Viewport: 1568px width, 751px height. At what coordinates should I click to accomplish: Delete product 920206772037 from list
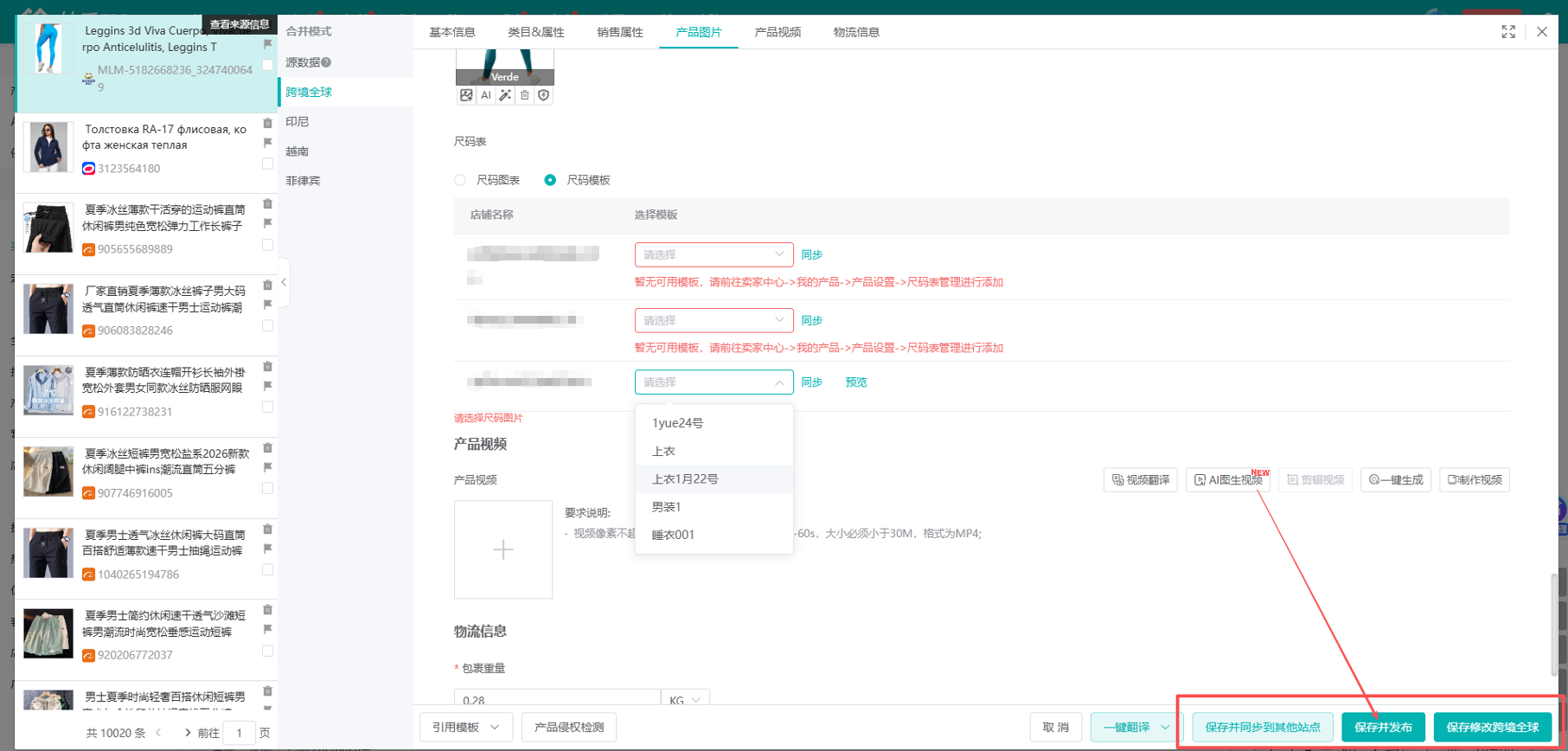267,610
